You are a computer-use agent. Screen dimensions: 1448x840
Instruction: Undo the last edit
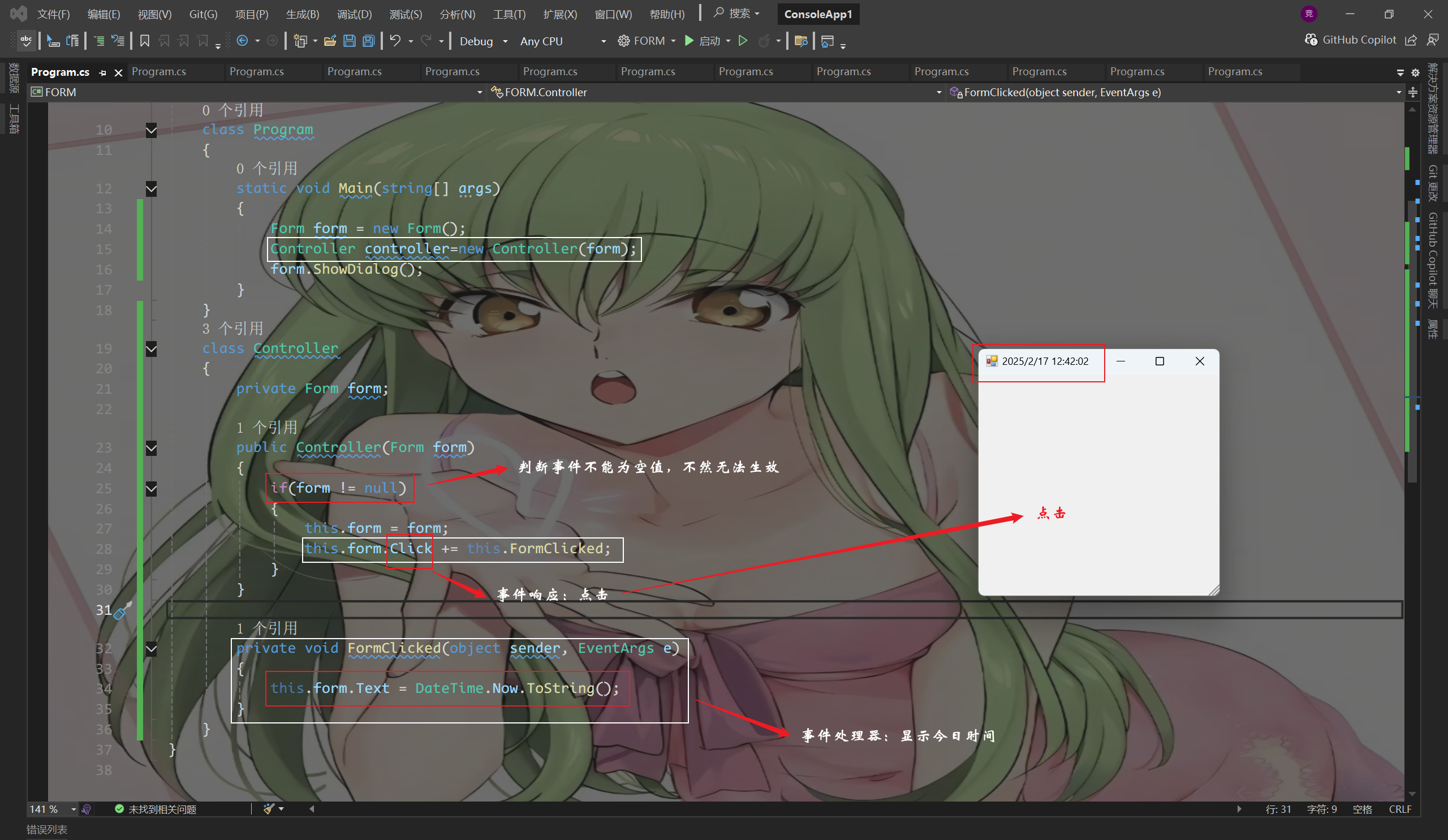pos(395,41)
